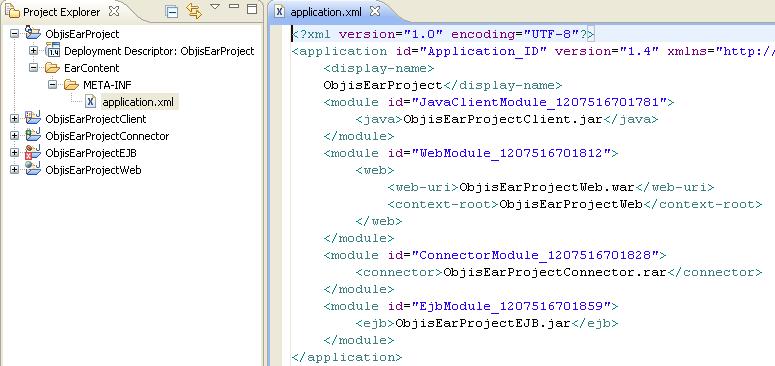Close the Project Explorer tab

click(x=114, y=11)
